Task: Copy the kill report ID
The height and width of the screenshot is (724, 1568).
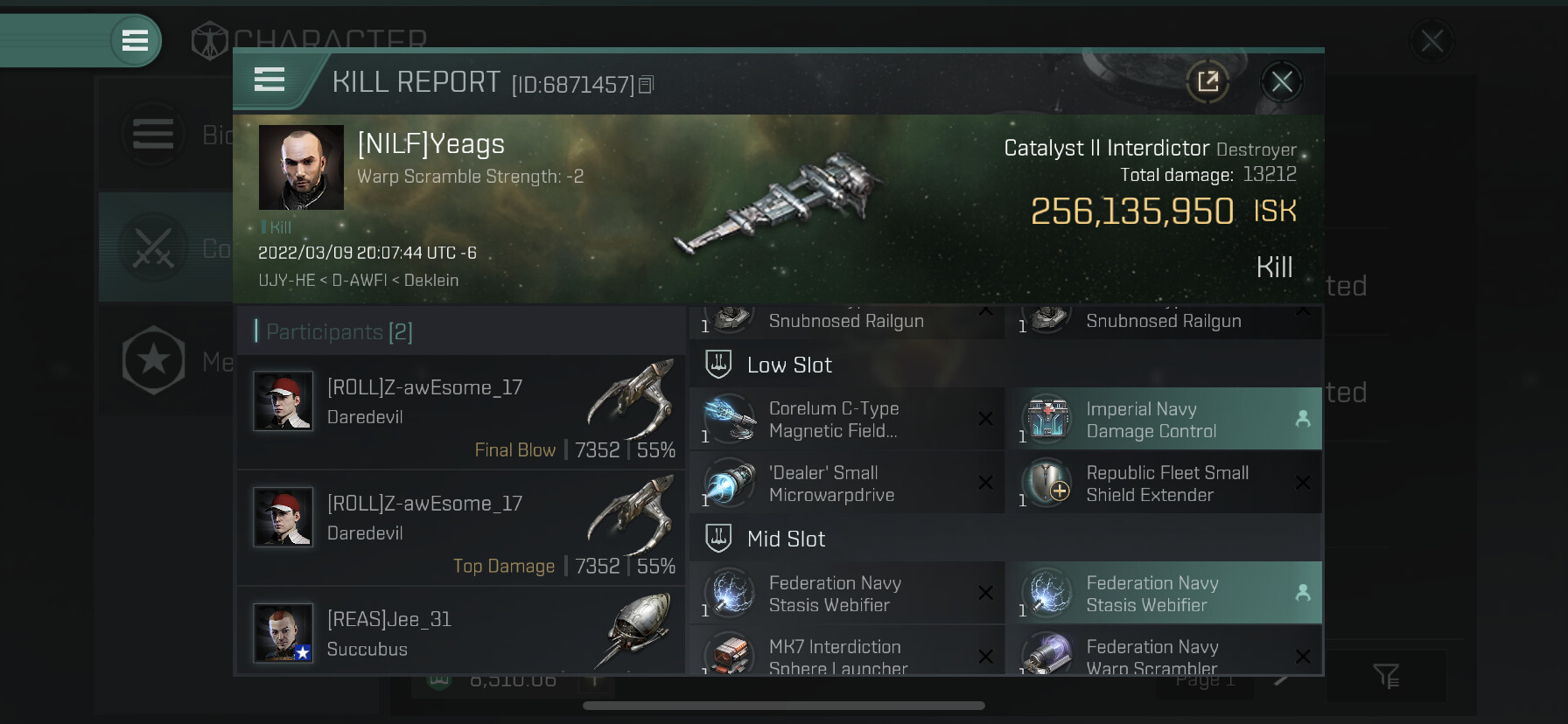Action: [x=647, y=85]
